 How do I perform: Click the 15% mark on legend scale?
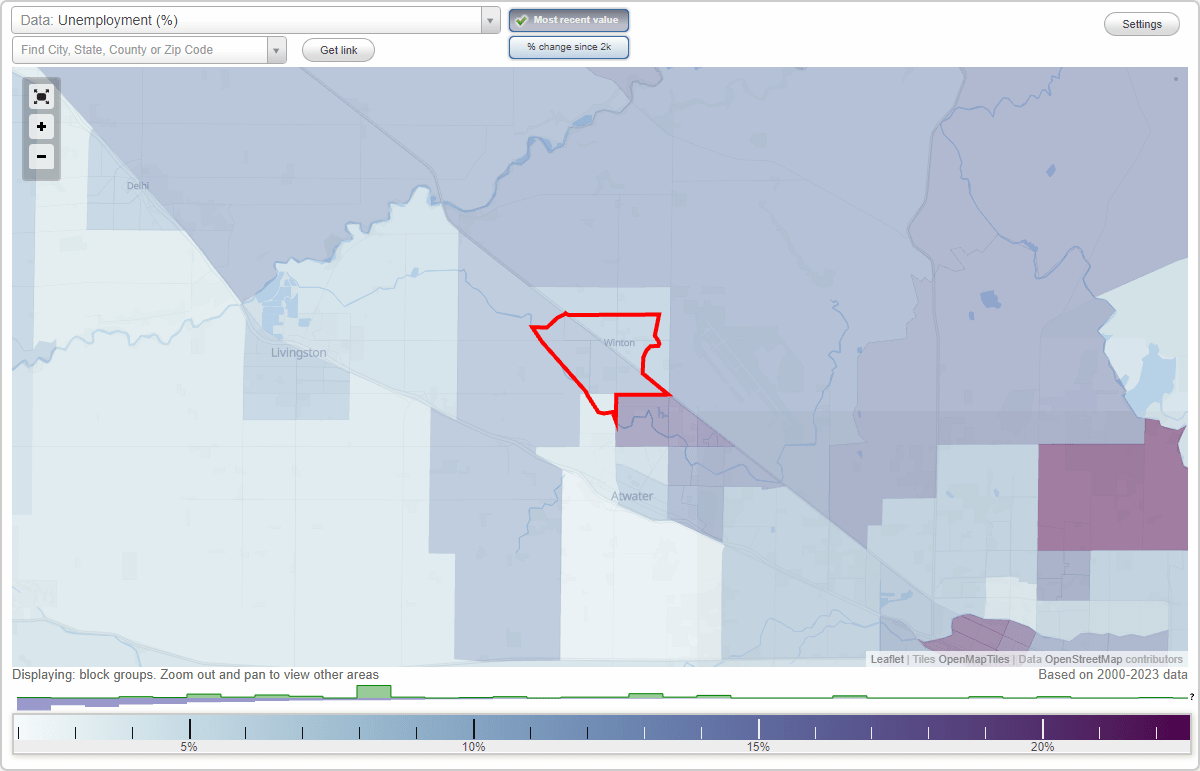click(758, 746)
